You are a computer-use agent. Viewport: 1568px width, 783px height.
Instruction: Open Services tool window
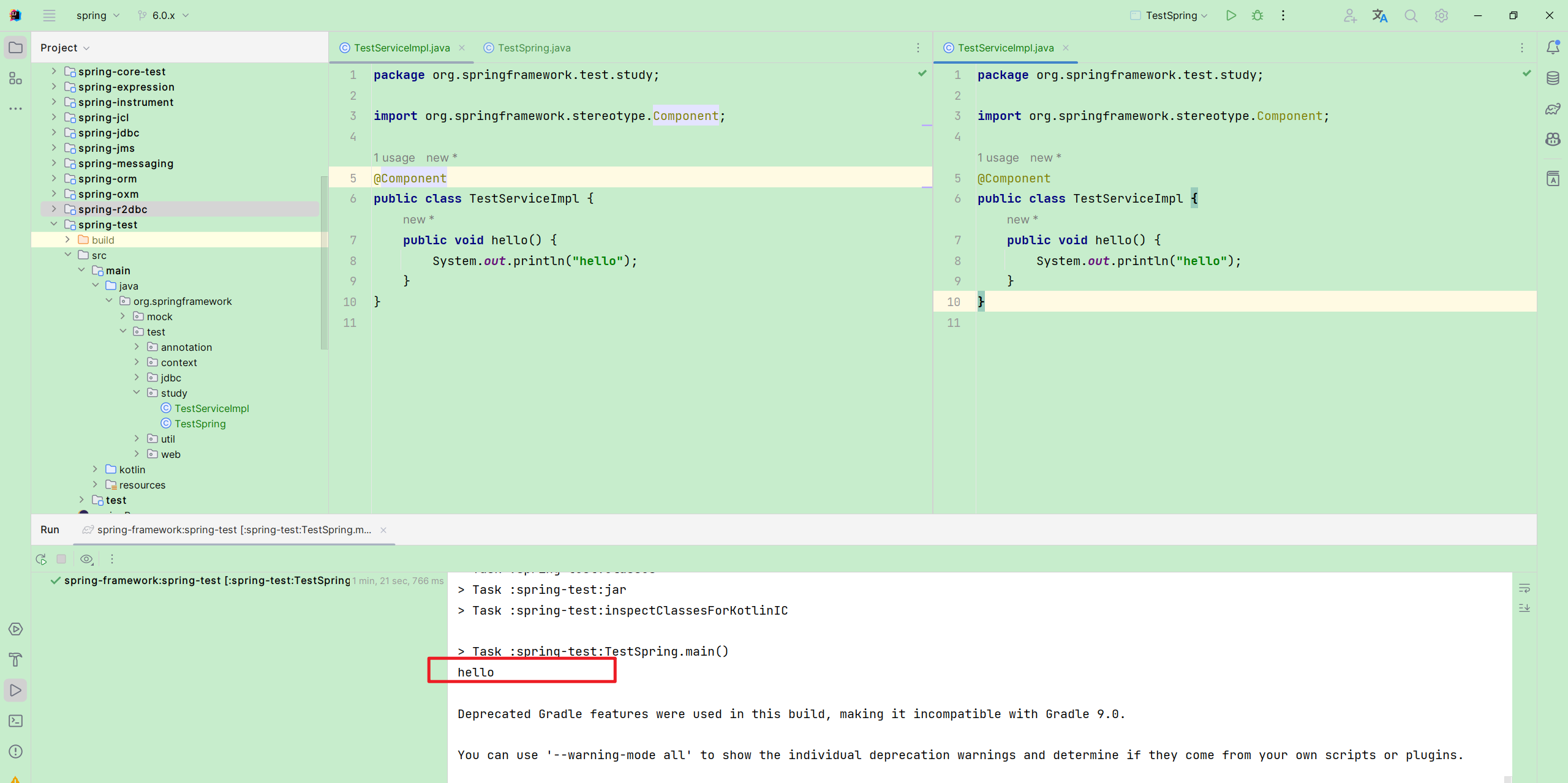point(16,629)
